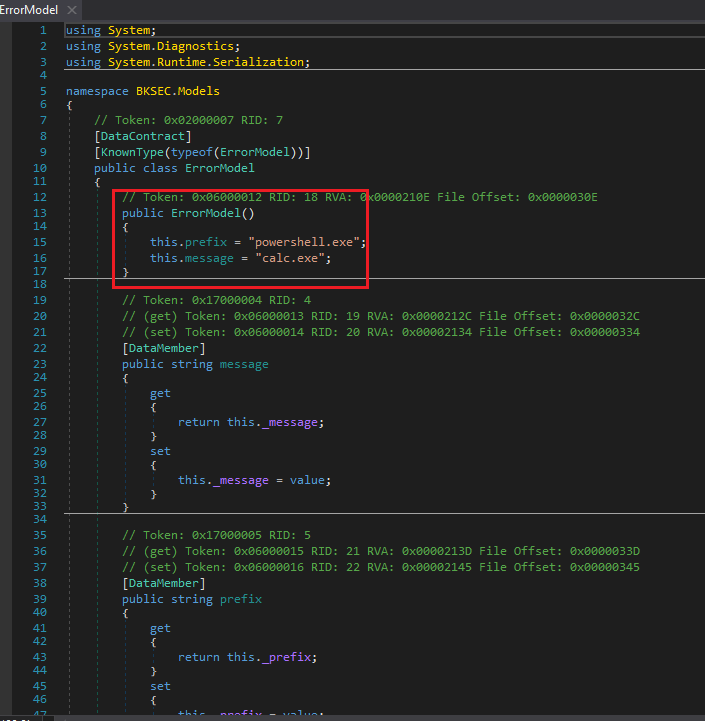The width and height of the screenshot is (705, 721).
Task: Click the (set) Token 0x06000014 comment
Action: click(x=381, y=332)
